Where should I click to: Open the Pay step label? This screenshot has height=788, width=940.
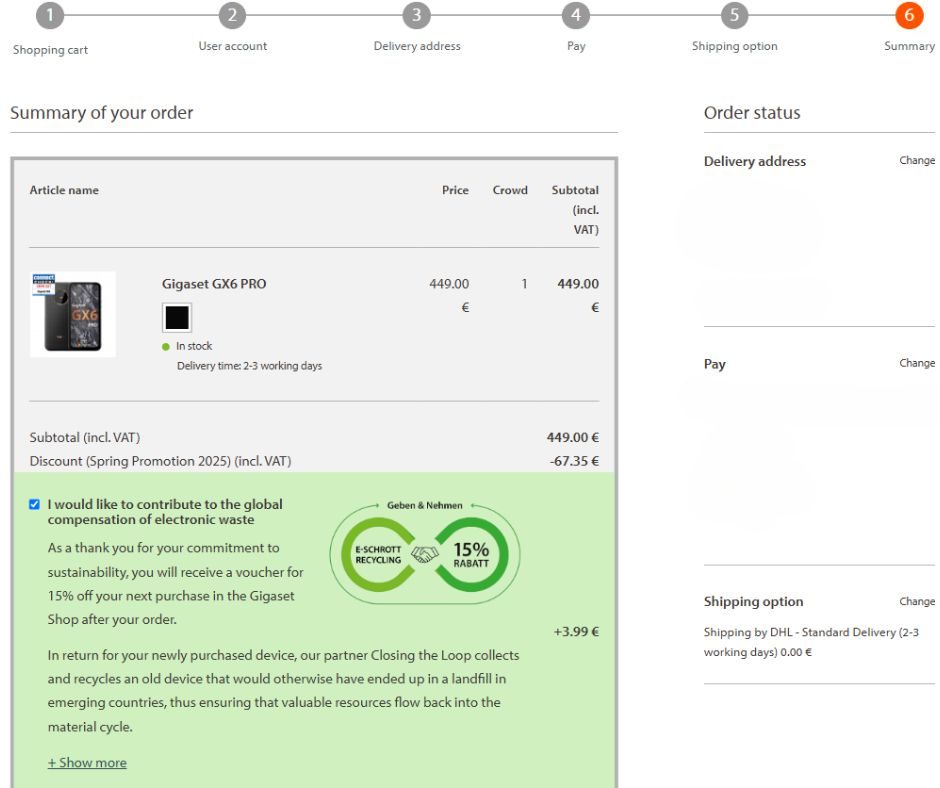pyautogui.click(x=576, y=47)
